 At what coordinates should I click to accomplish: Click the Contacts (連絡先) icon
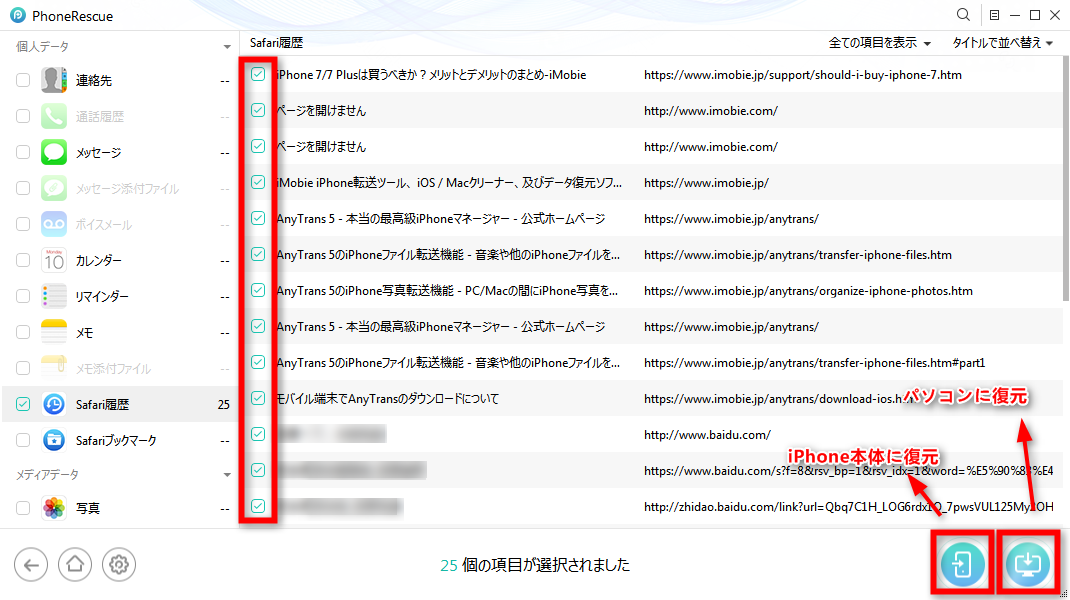coord(54,80)
